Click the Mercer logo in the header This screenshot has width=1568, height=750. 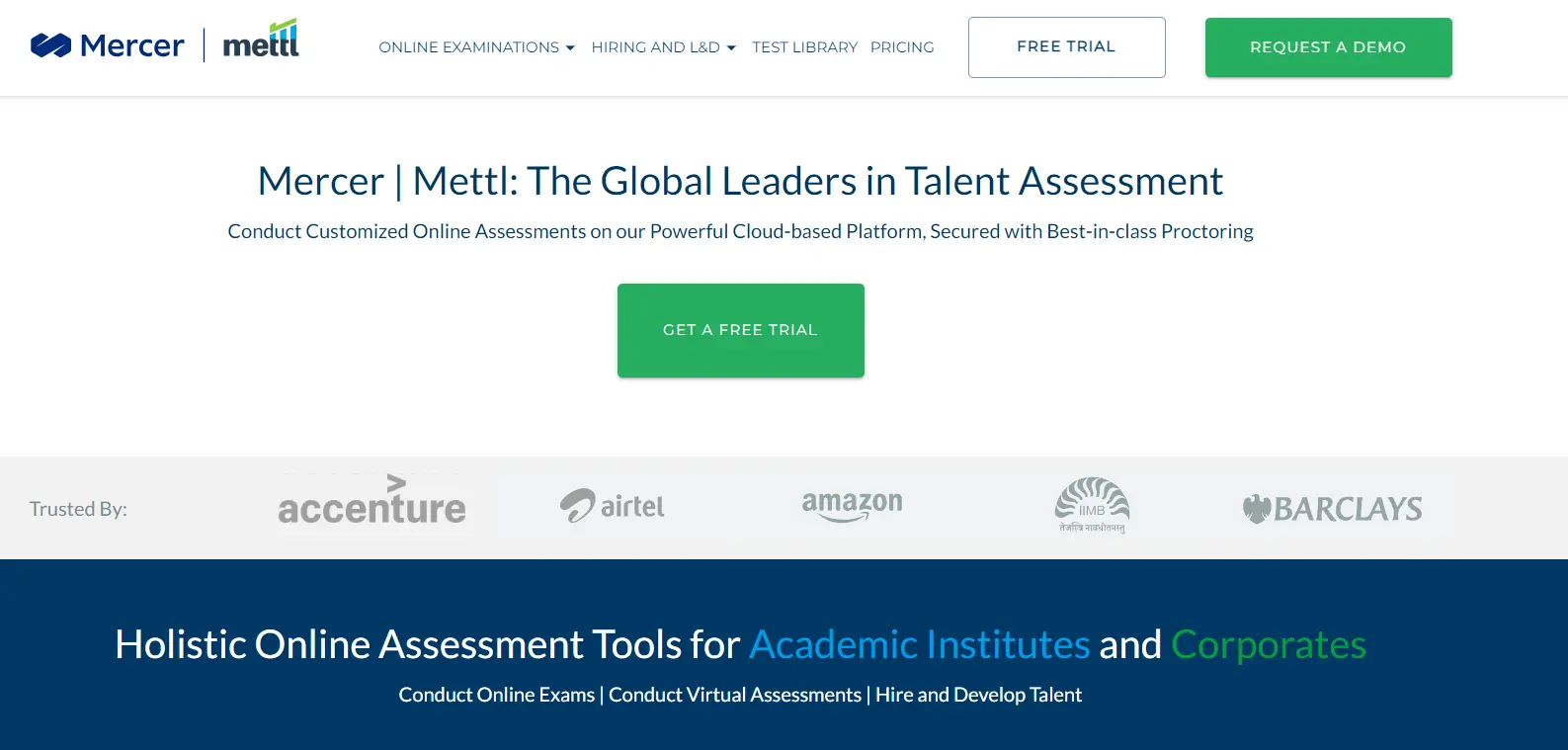[108, 45]
